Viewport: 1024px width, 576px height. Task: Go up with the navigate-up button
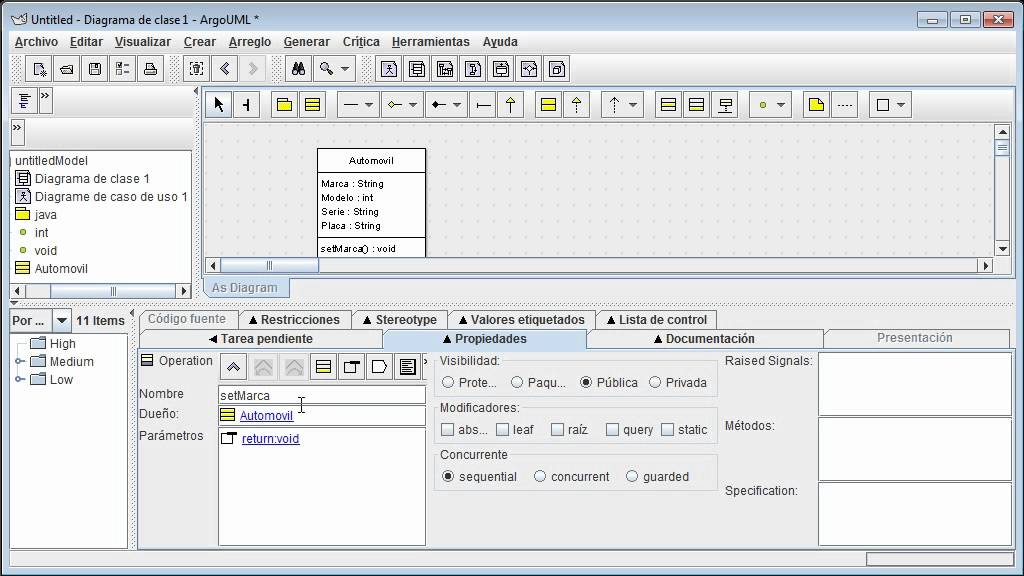[233, 367]
